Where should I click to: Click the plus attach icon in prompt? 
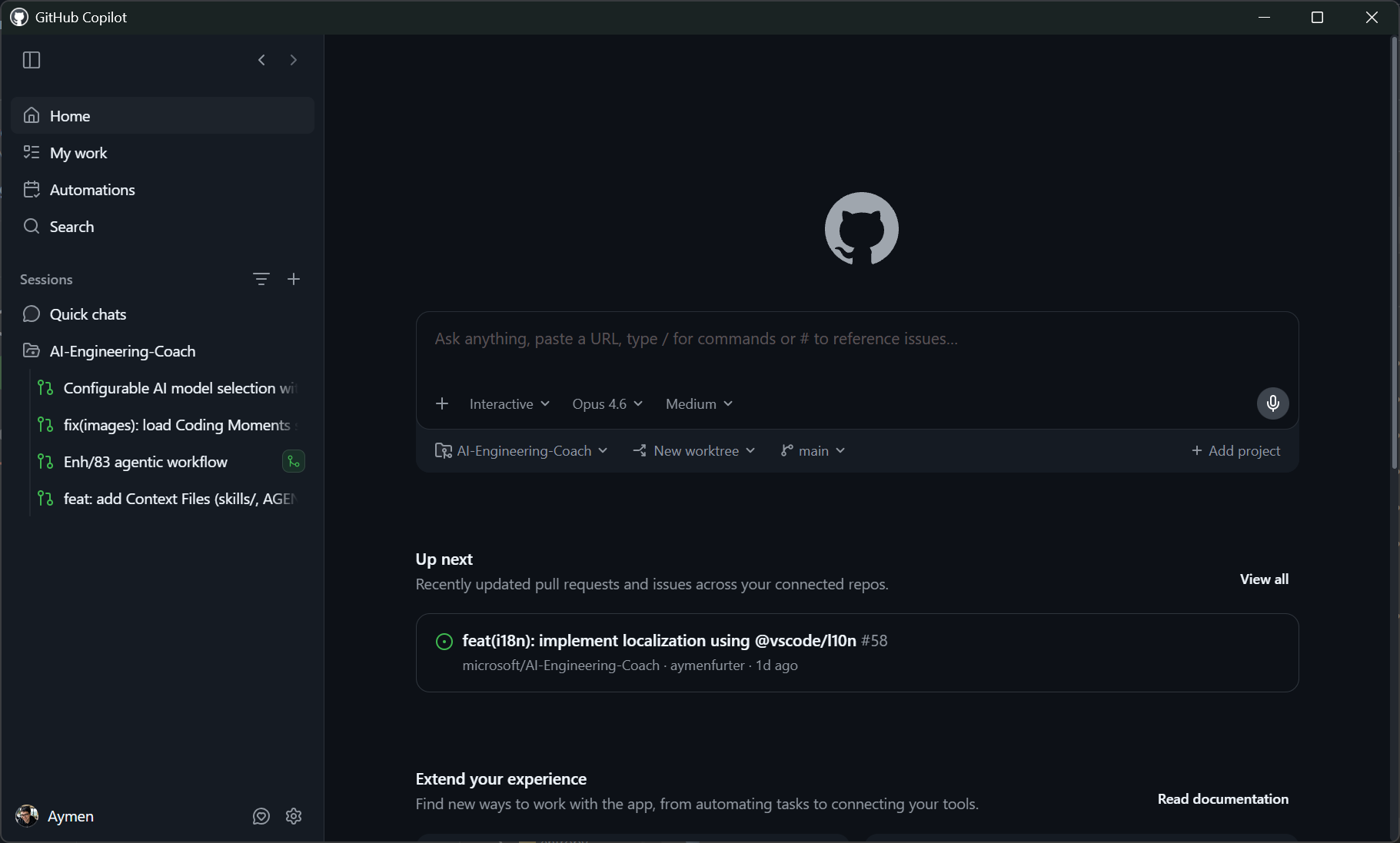[x=442, y=403]
